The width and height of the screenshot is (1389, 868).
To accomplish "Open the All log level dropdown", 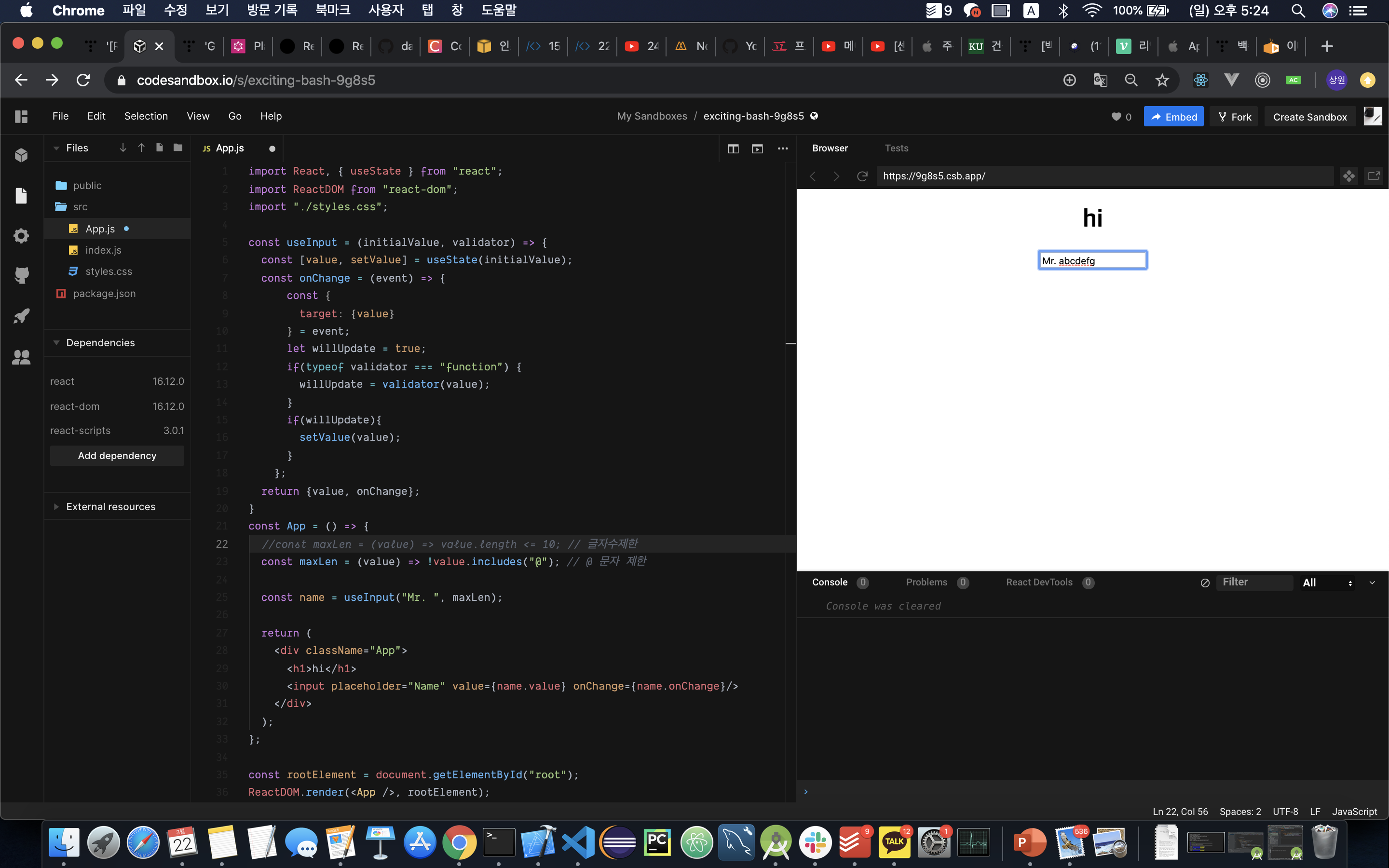I will 1327,583.
